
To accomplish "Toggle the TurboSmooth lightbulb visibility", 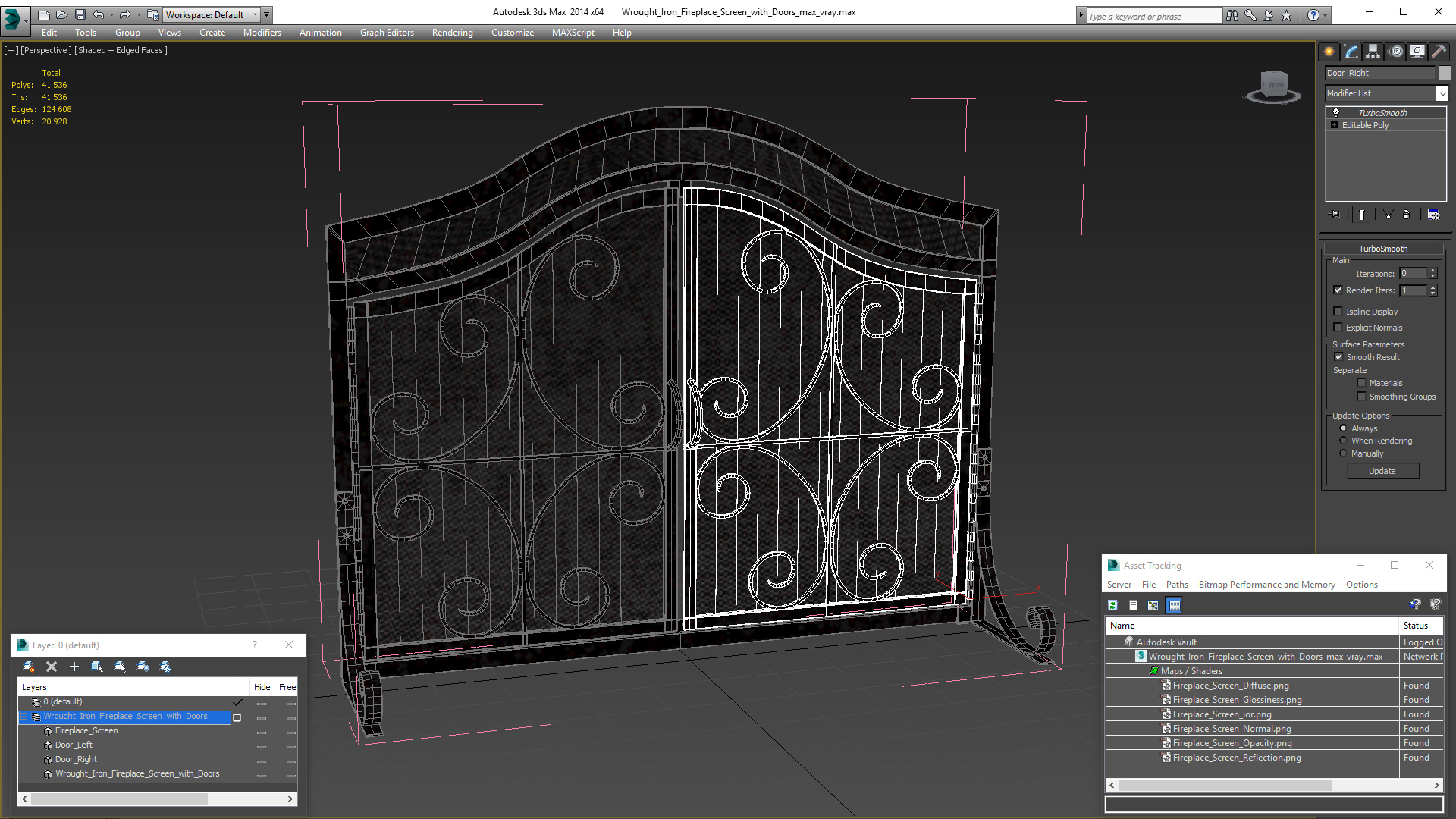I will pyautogui.click(x=1336, y=112).
